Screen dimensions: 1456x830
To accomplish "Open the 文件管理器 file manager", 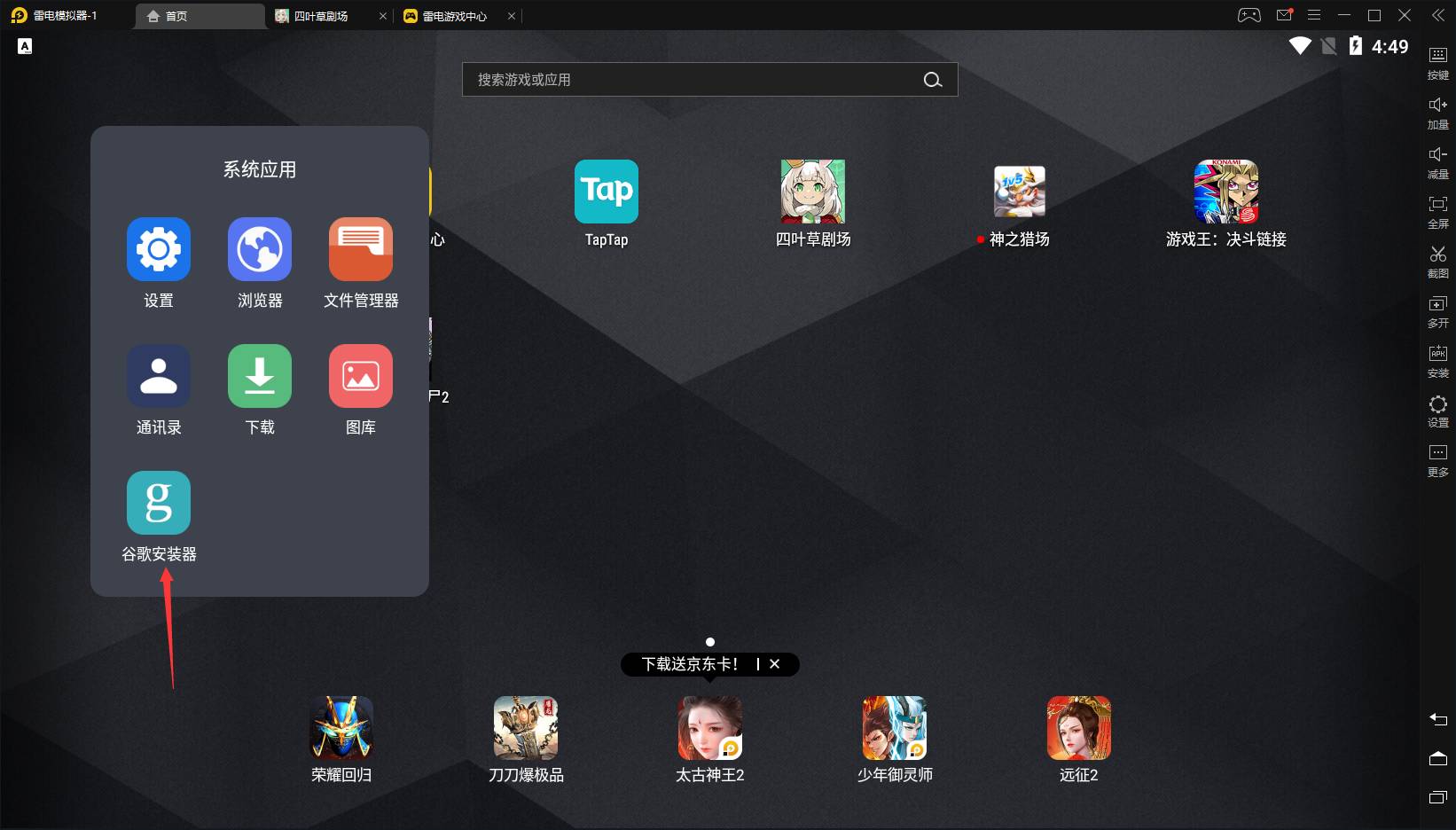I will tap(360, 249).
